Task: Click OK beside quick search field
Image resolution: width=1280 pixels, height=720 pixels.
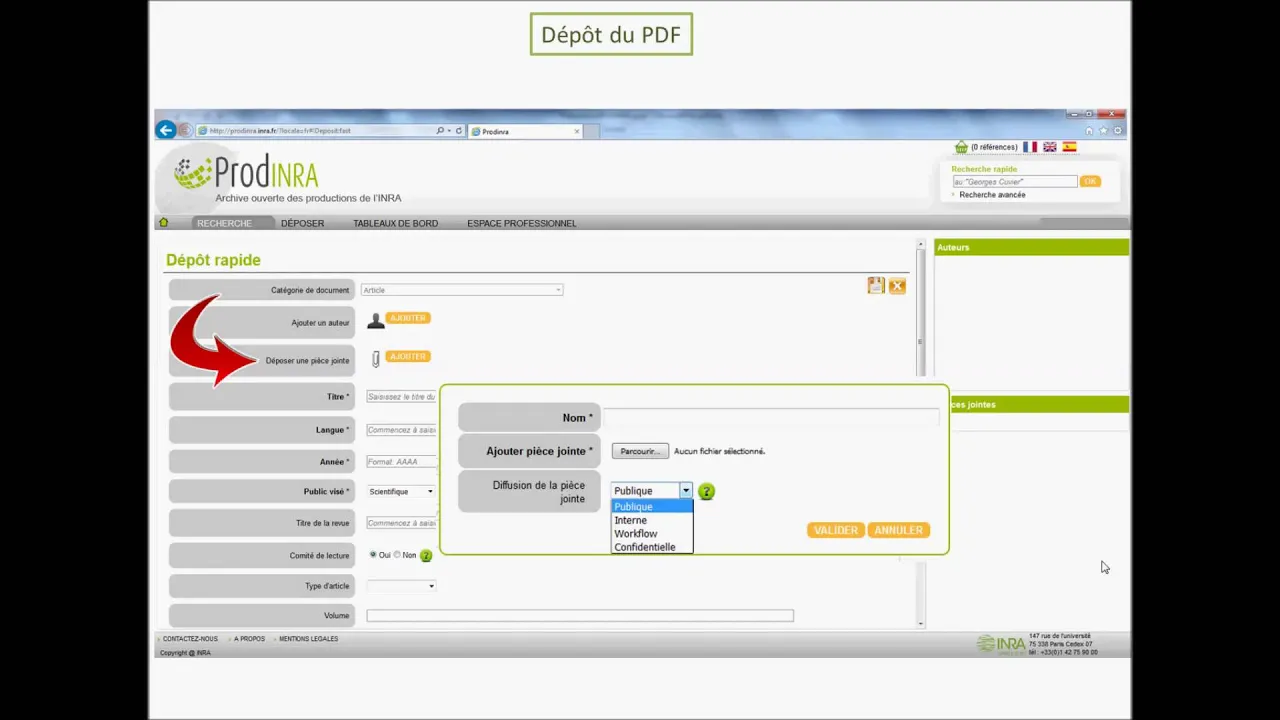Action: pyautogui.click(x=1090, y=181)
